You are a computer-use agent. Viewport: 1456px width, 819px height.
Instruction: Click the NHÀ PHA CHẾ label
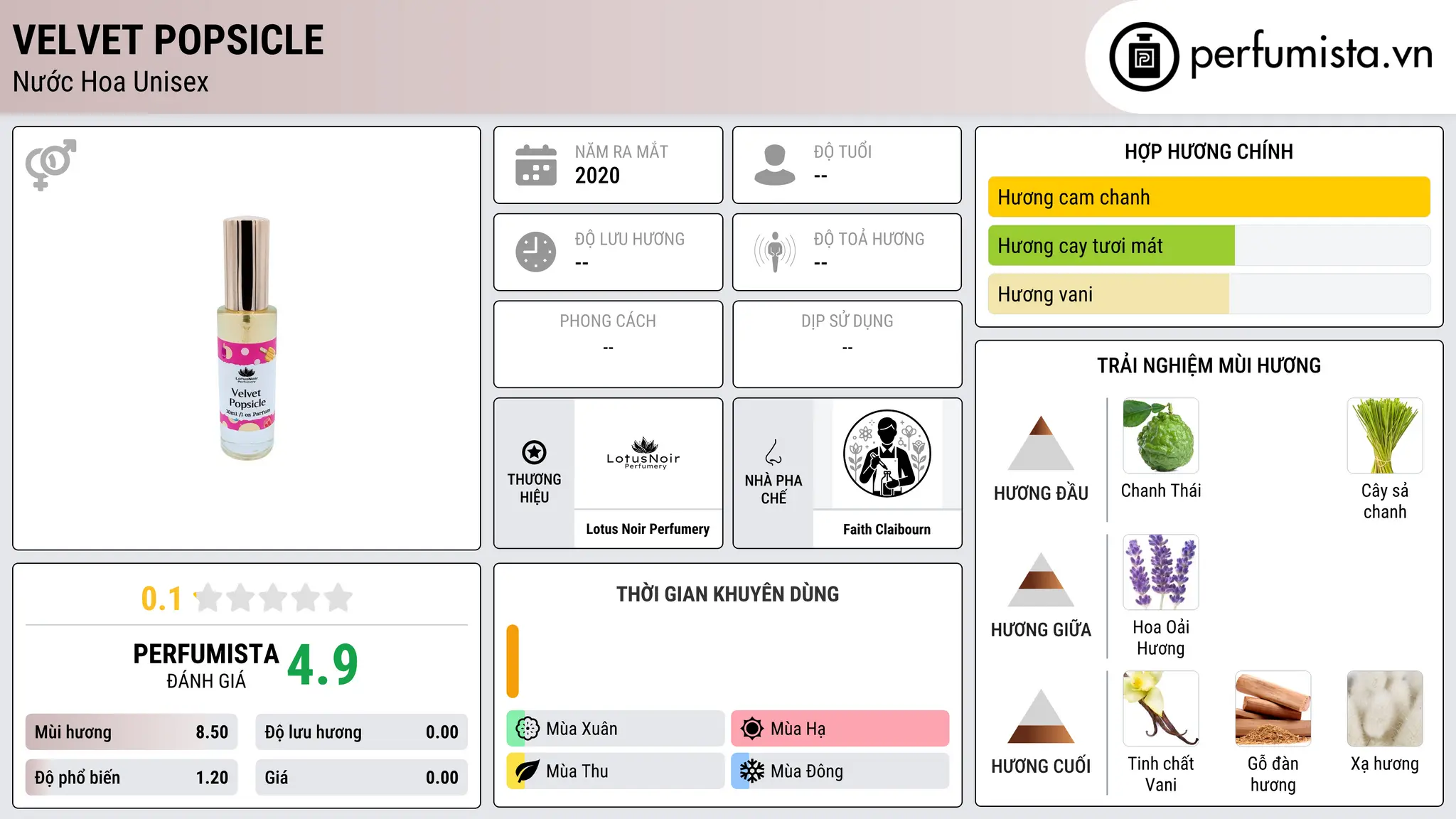tap(773, 489)
